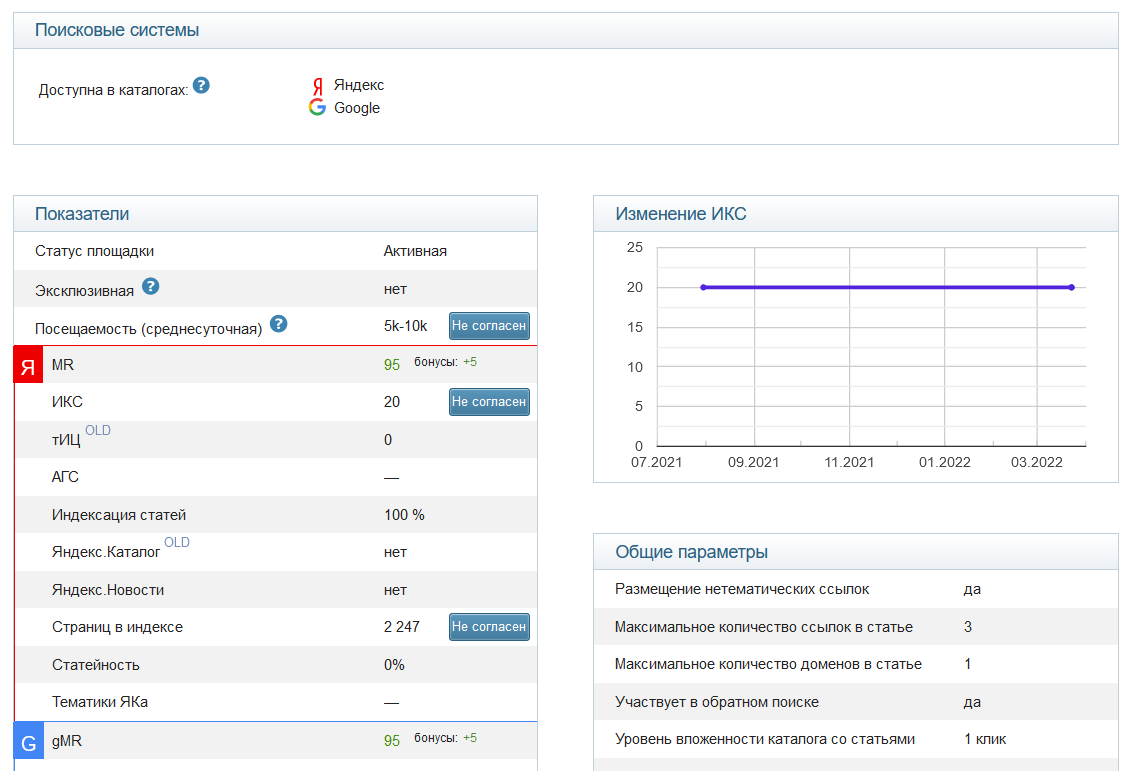This screenshot has width=1130, height=771.
Task: Click the right end point of ИКС chart
Action: pos(1071,287)
